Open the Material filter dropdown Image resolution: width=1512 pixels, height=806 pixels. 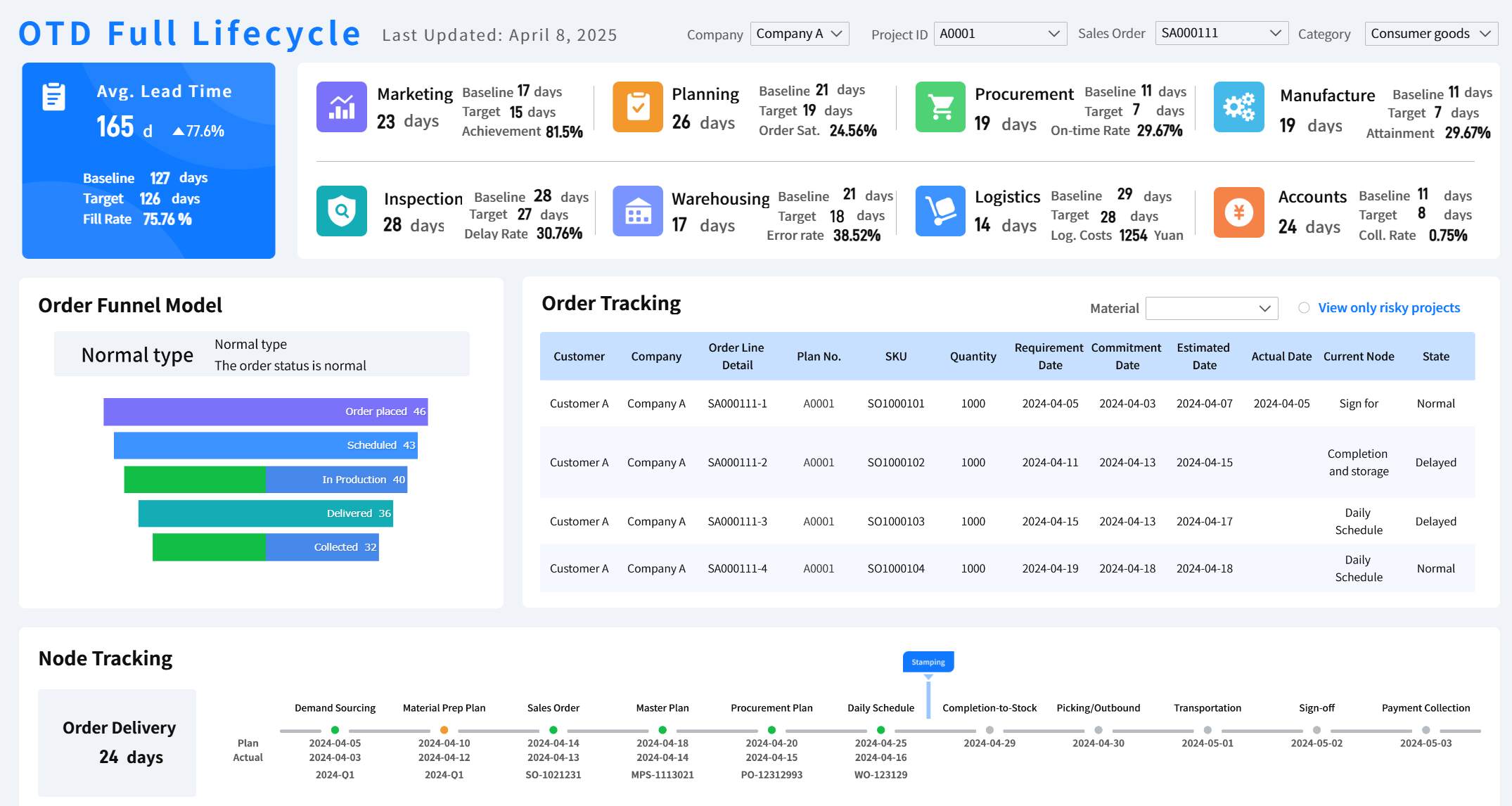pyautogui.click(x=1211, y=308)
